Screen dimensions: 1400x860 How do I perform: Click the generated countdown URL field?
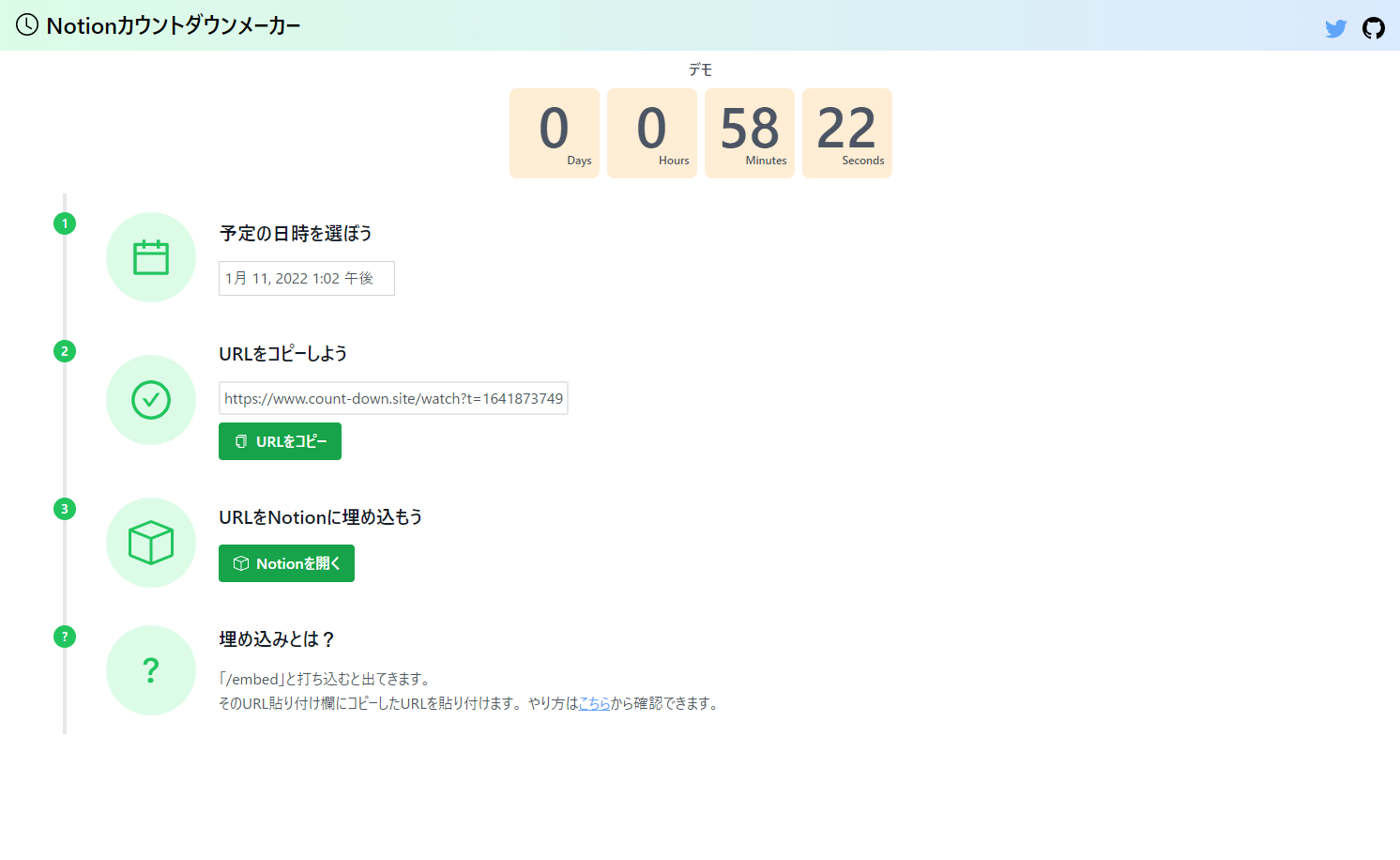coord(393,398)
